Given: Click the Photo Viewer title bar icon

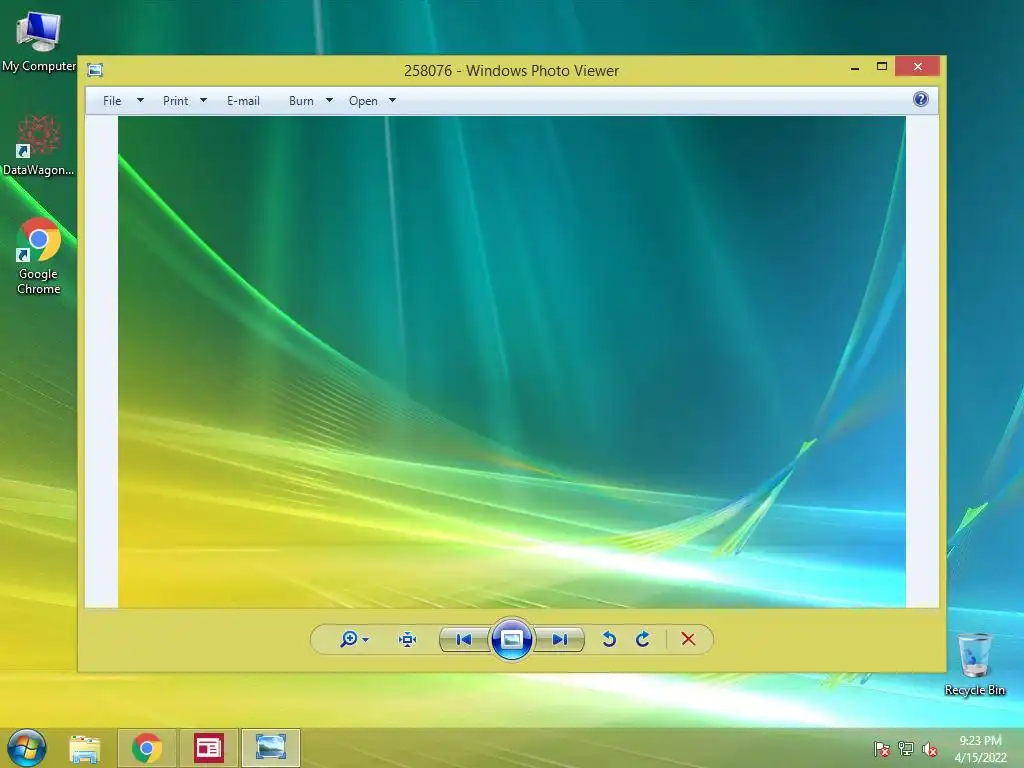Looking at the screenshot, I should [x=95, y=70].
